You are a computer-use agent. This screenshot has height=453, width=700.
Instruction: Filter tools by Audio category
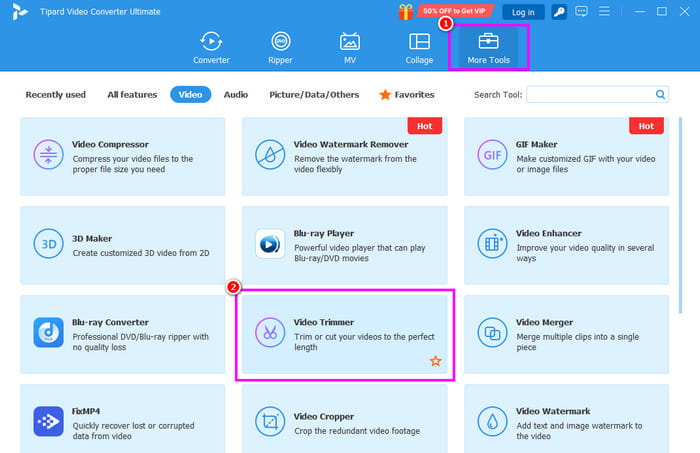tap(236, 95)
